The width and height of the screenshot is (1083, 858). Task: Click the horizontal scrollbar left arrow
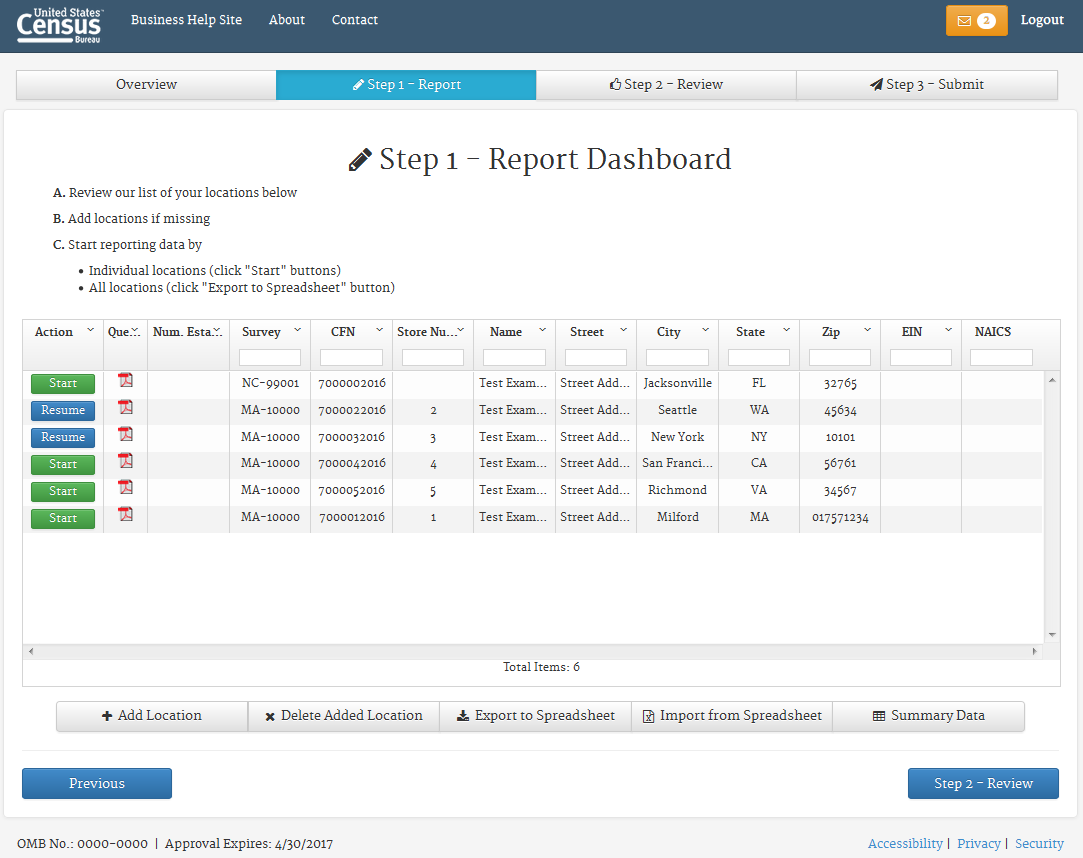coord(31,651)
